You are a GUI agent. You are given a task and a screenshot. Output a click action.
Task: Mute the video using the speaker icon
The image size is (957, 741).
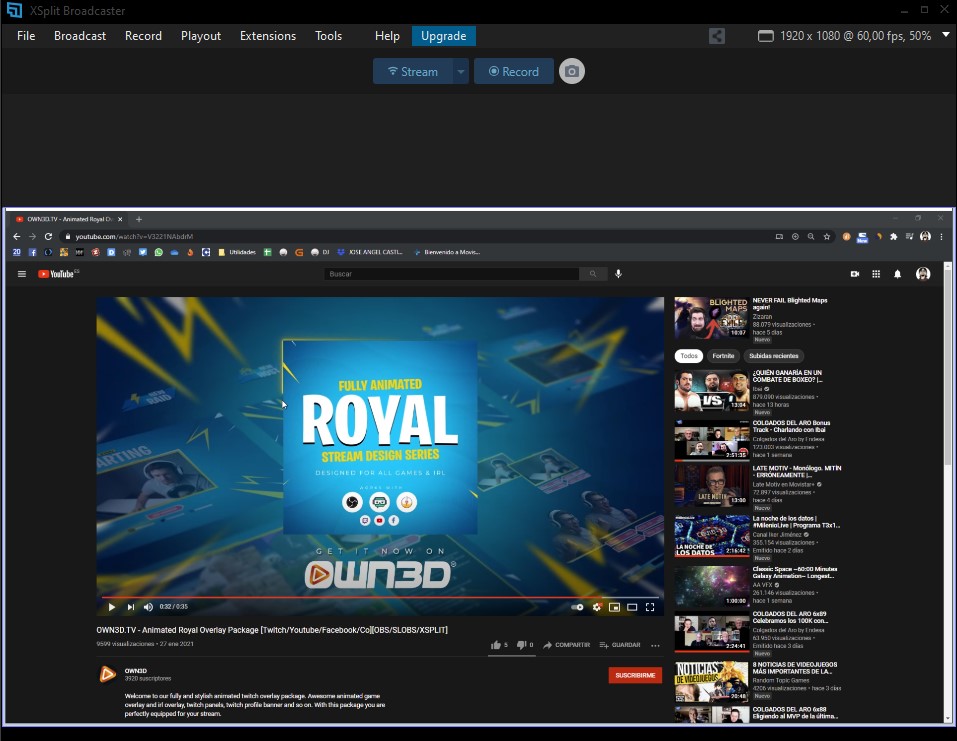(148, 607)
